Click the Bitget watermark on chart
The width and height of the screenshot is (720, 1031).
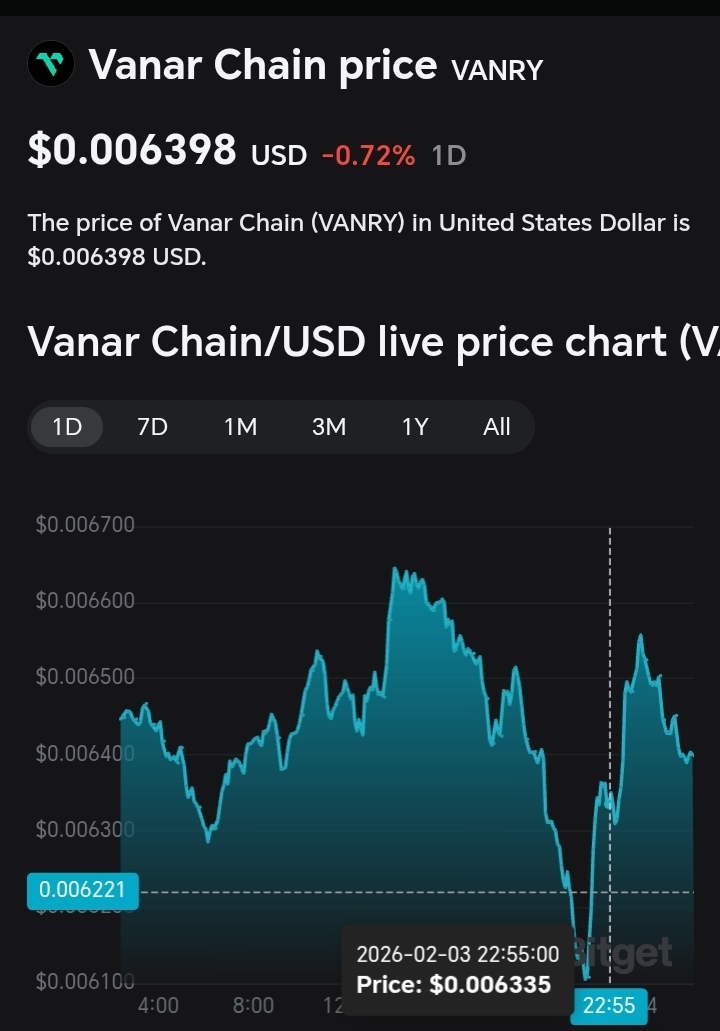click(630, 952)
